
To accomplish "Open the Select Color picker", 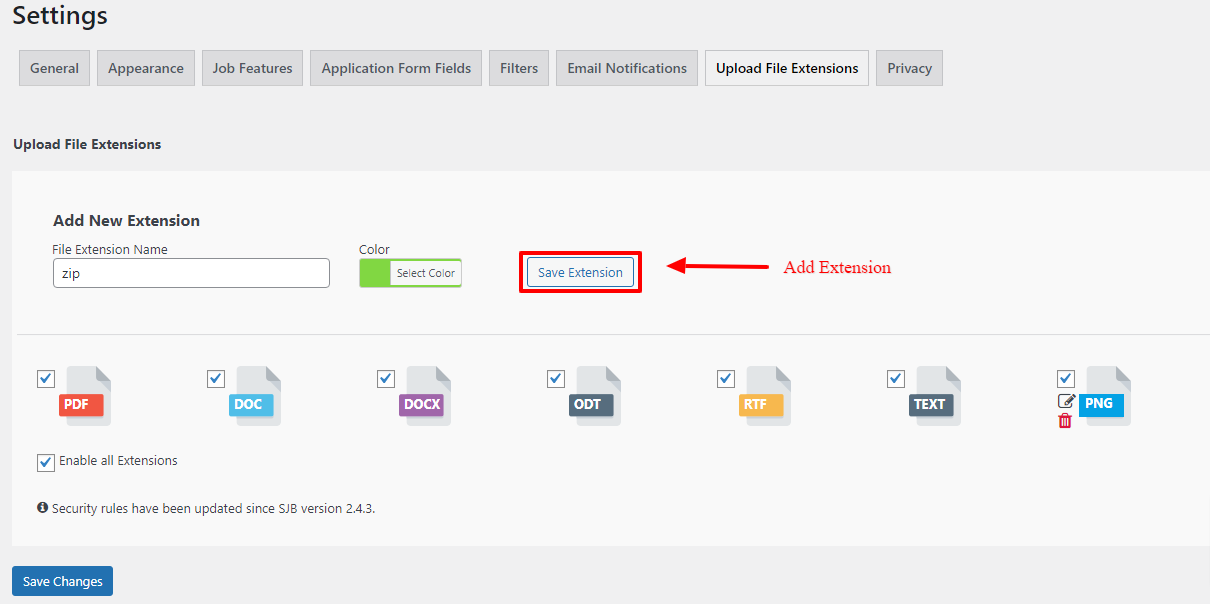I will pos(425,273).
